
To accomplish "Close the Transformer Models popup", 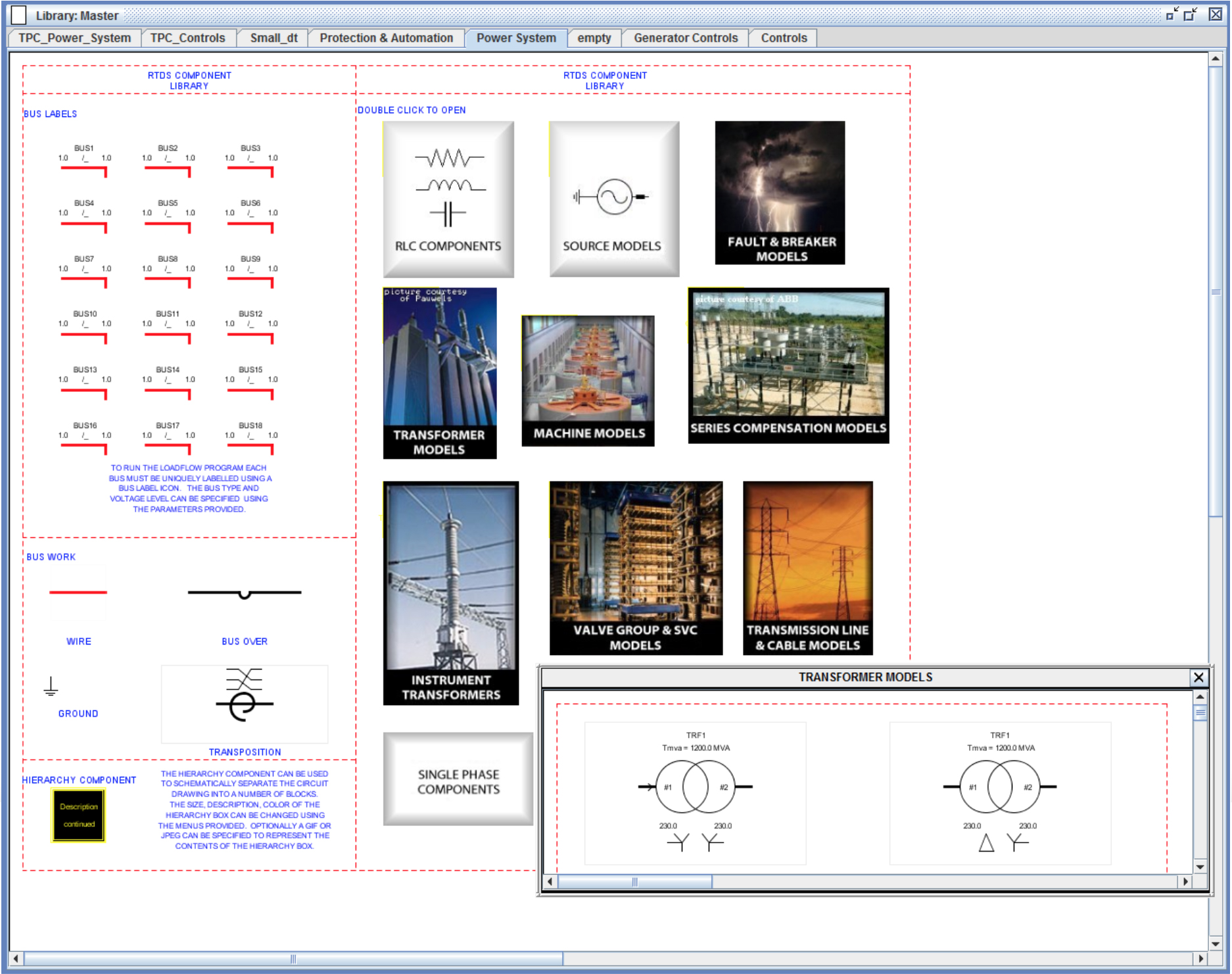I will 1198,677.
